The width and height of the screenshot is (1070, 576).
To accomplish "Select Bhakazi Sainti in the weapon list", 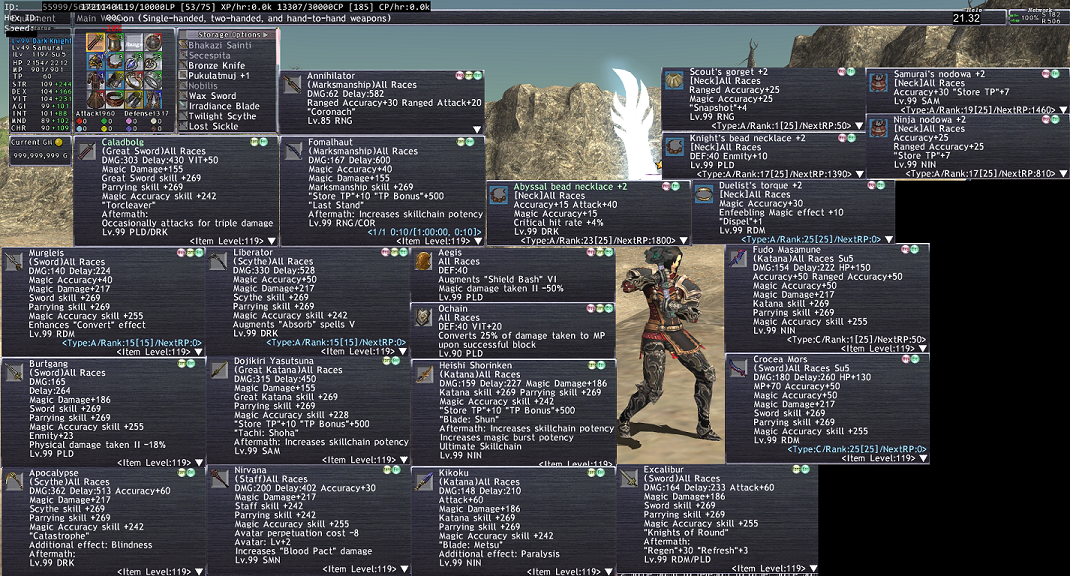I will coord(220,45).
